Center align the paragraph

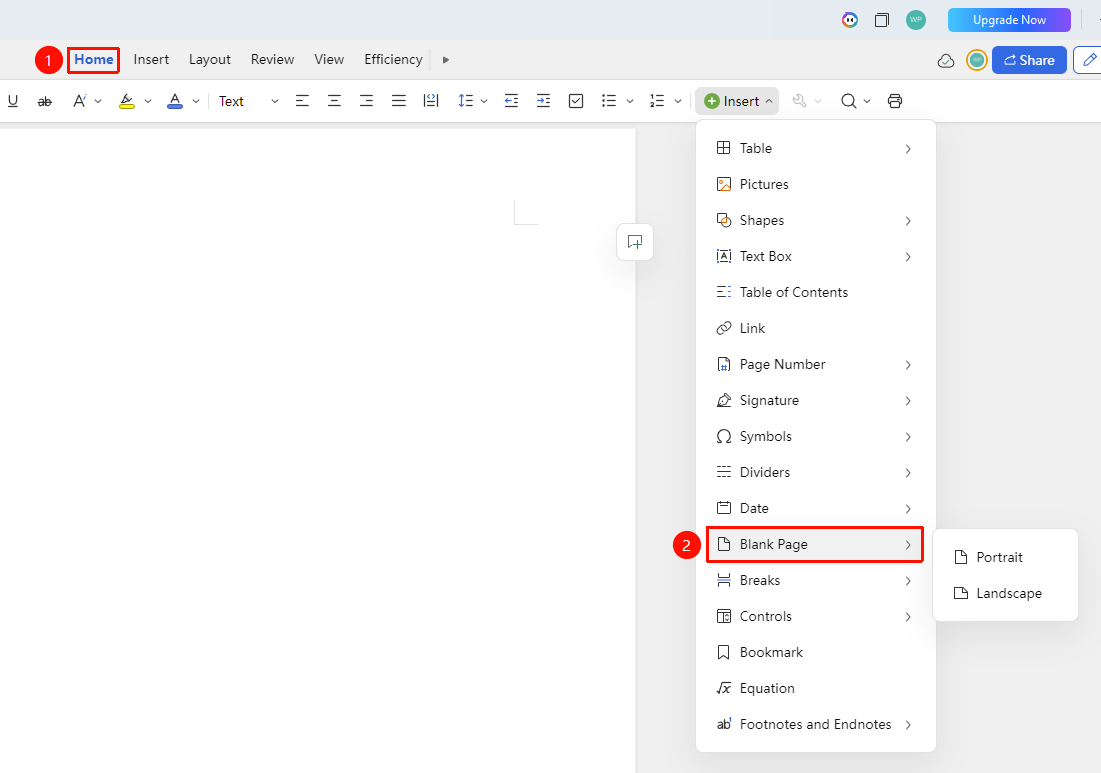click(334, 101)
